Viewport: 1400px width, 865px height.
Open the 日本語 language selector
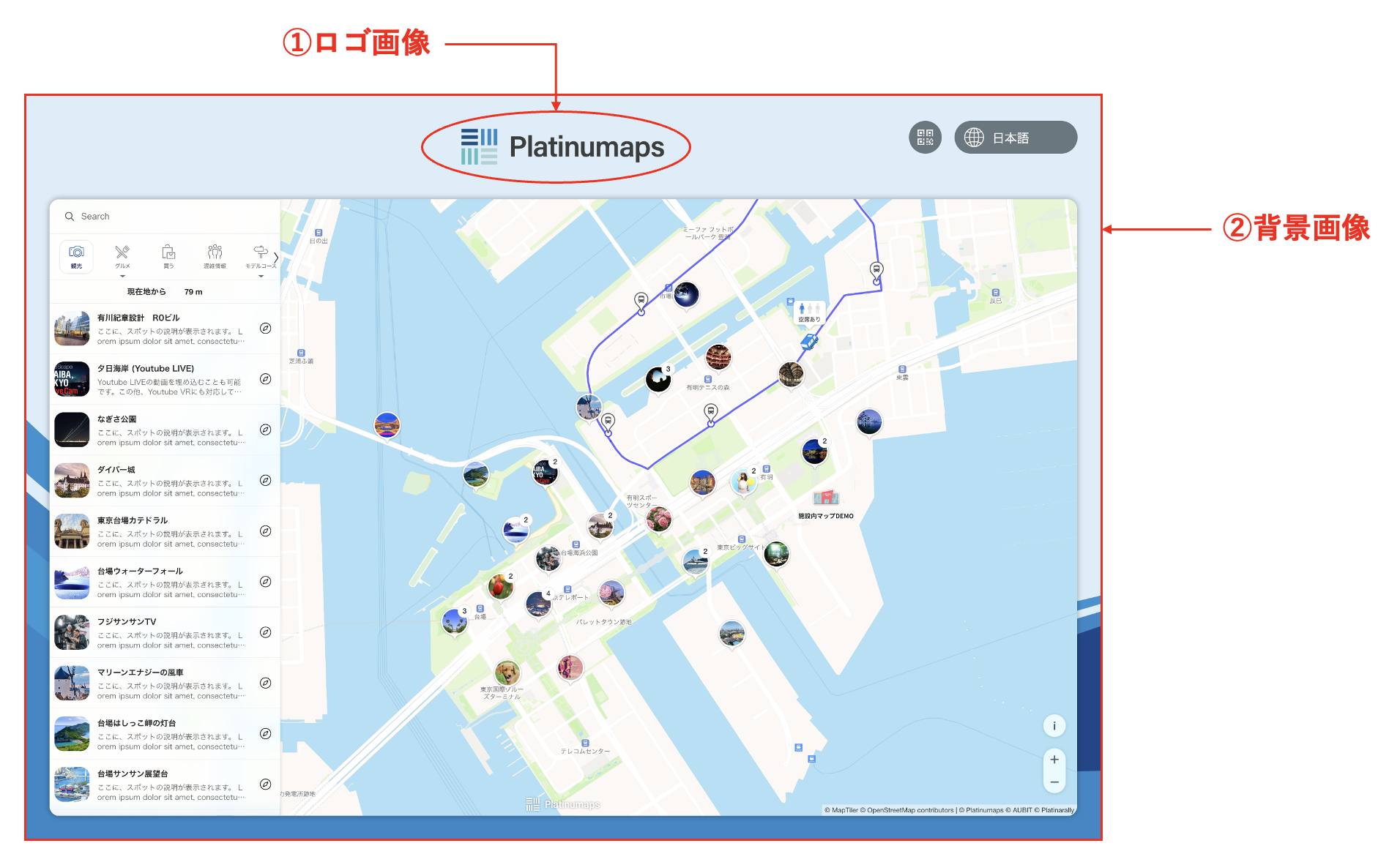1015,138
